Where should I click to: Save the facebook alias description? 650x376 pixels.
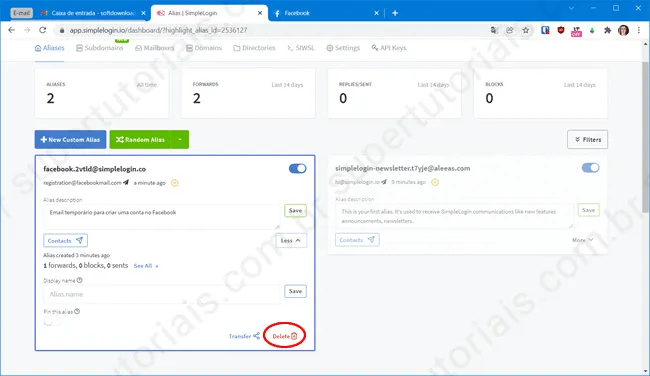tap(295, 211)
